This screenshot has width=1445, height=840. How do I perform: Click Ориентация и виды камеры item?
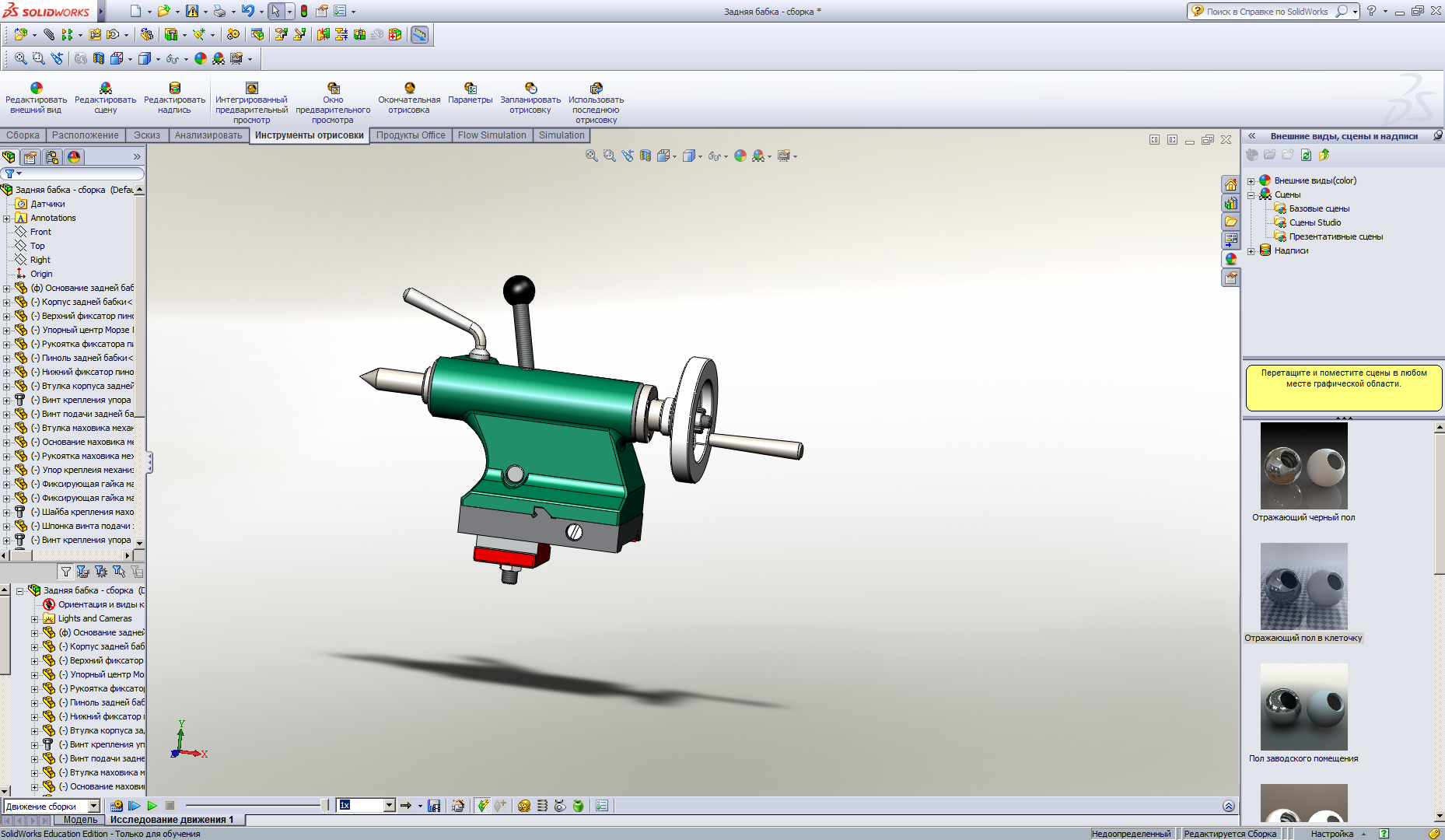pyautogui.click(x=101, y=604)
